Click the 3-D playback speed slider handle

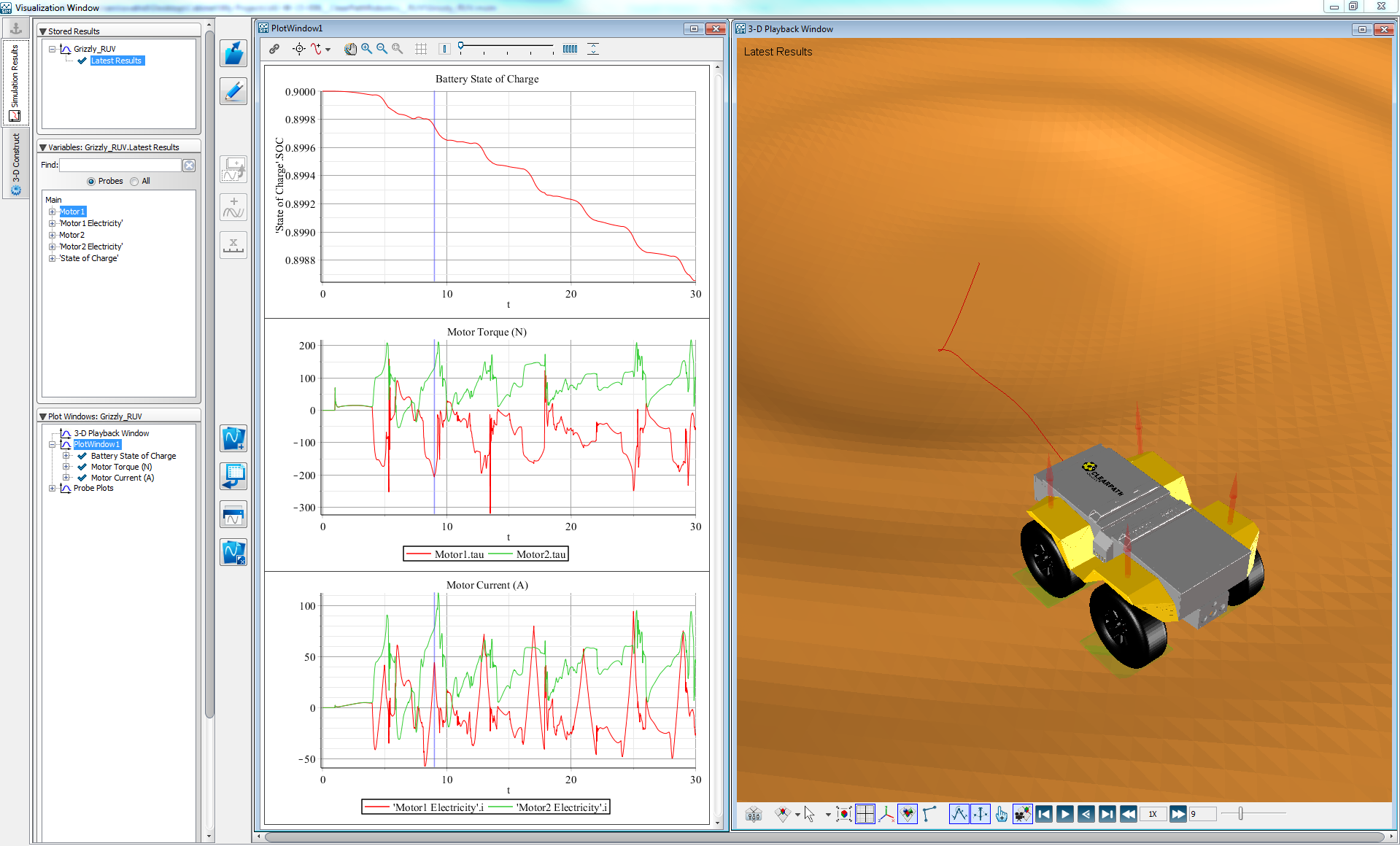point(1240,813)
